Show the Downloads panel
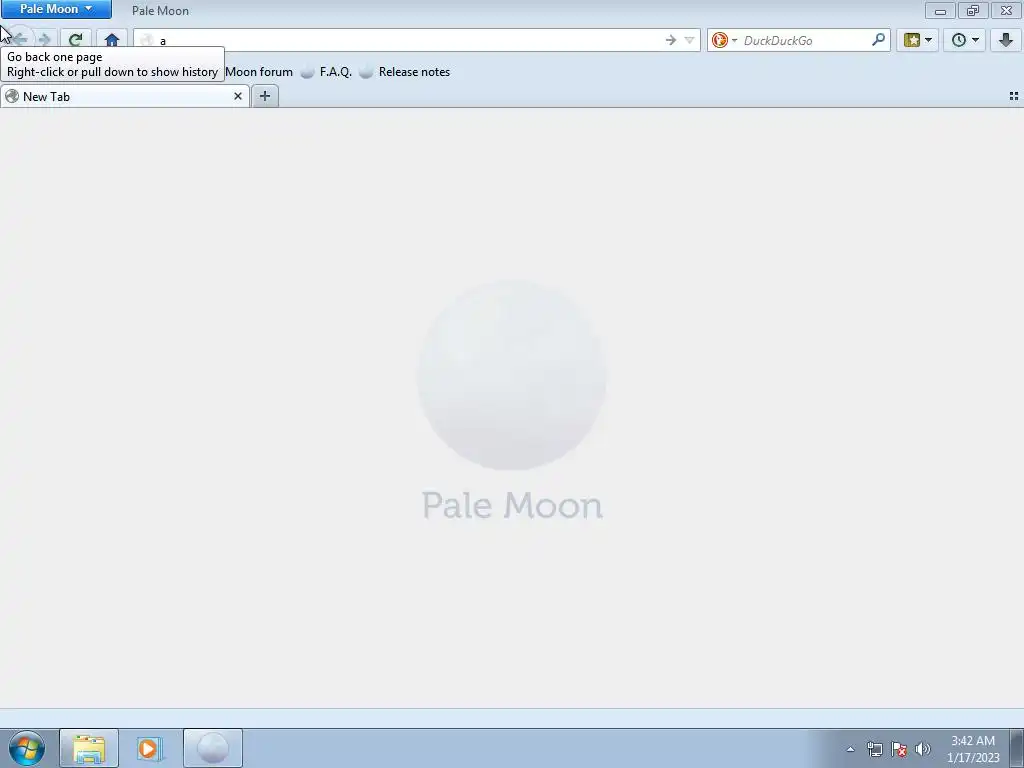The width and height of the screenshot is (1024, 768). tap(1006, 40)
